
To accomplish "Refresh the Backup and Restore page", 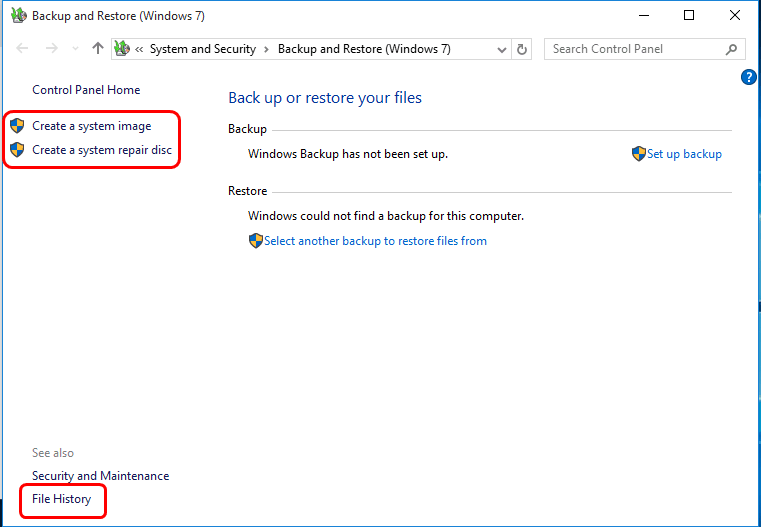I will (x=522, y=49).
